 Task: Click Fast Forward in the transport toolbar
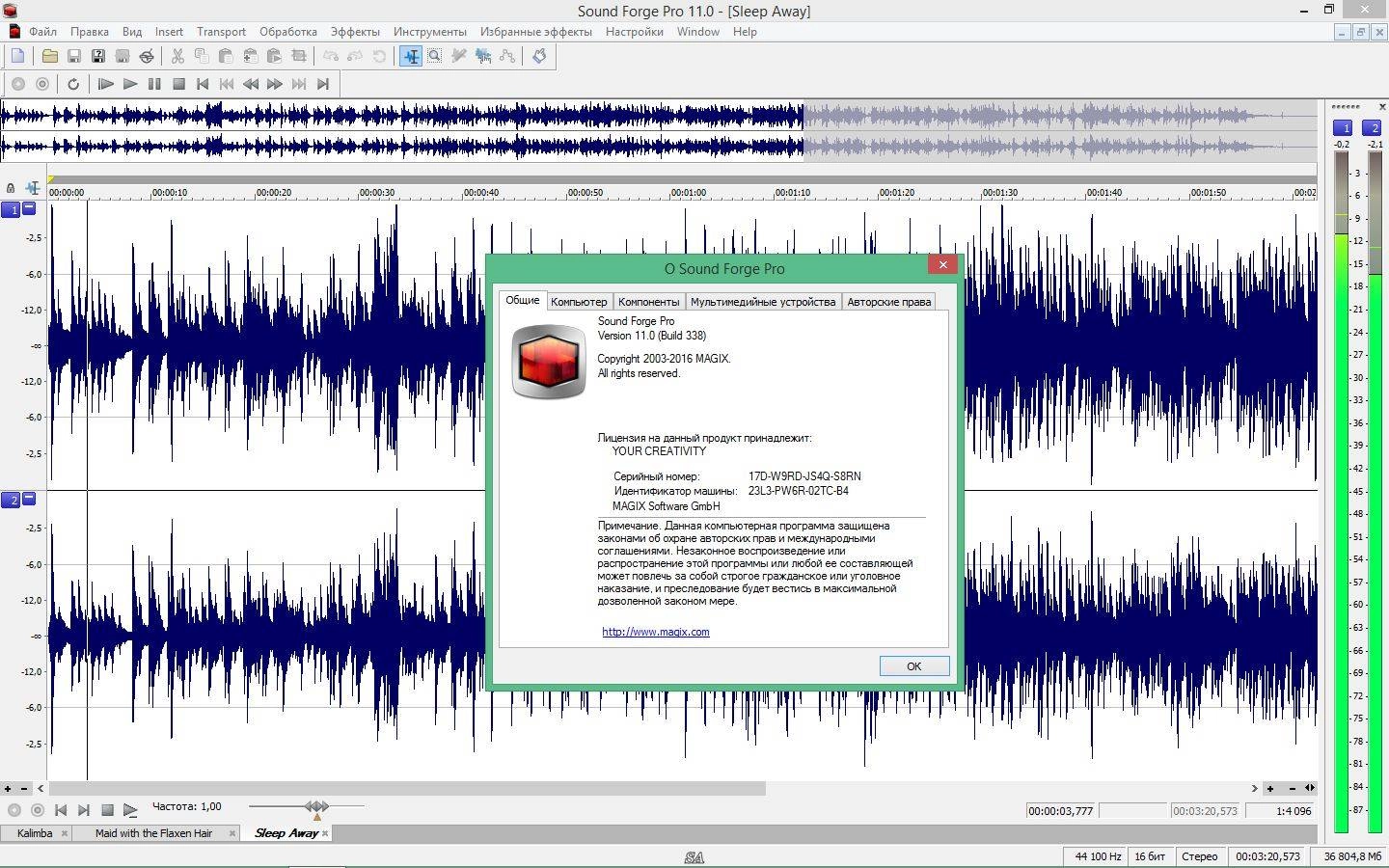275,84
